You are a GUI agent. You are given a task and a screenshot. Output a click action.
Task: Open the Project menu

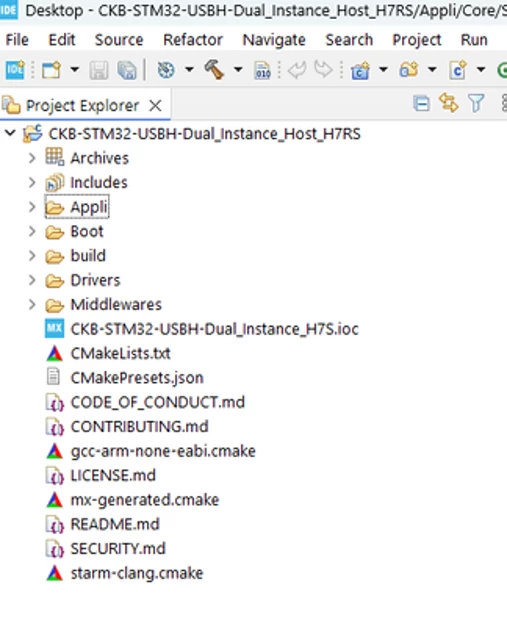coord(417,40)
